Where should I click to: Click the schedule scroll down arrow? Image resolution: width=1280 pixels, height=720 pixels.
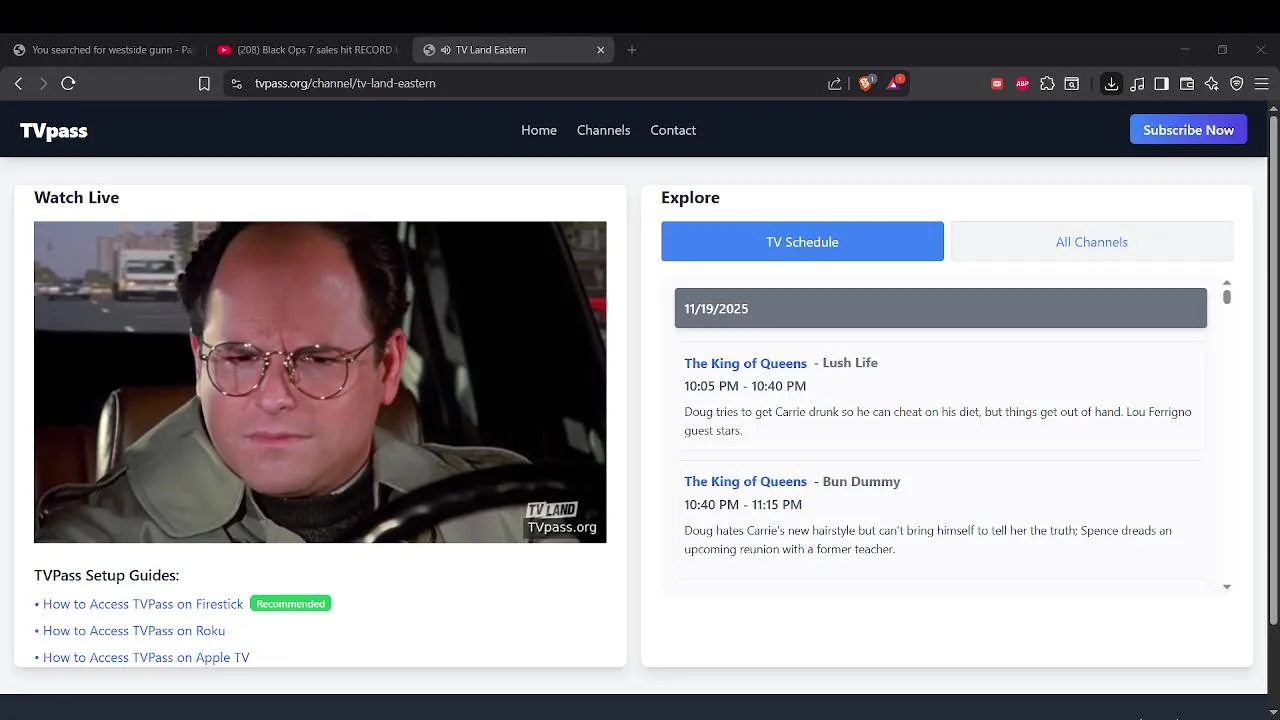tap(1227, 587)
